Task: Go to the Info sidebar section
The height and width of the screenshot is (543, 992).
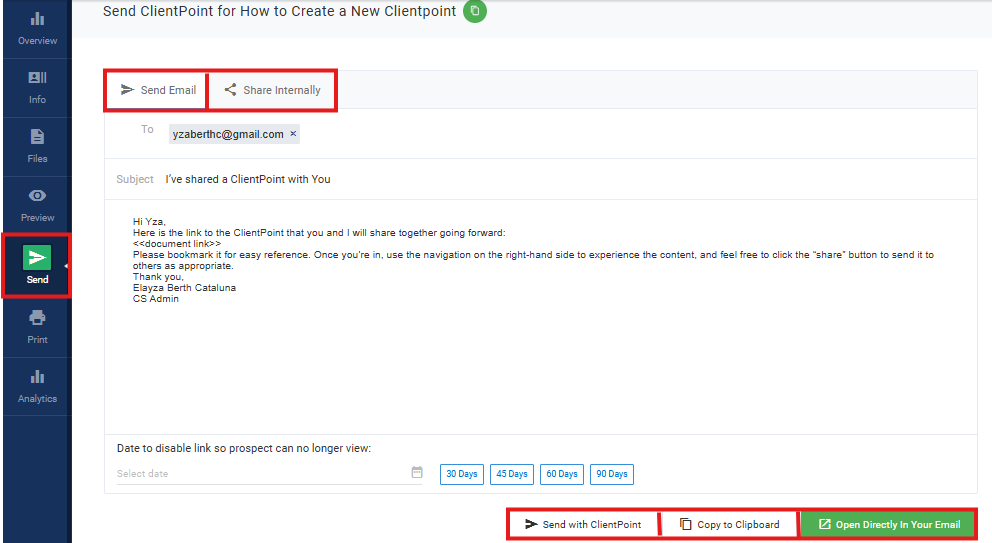Action: tap(37, 88)
